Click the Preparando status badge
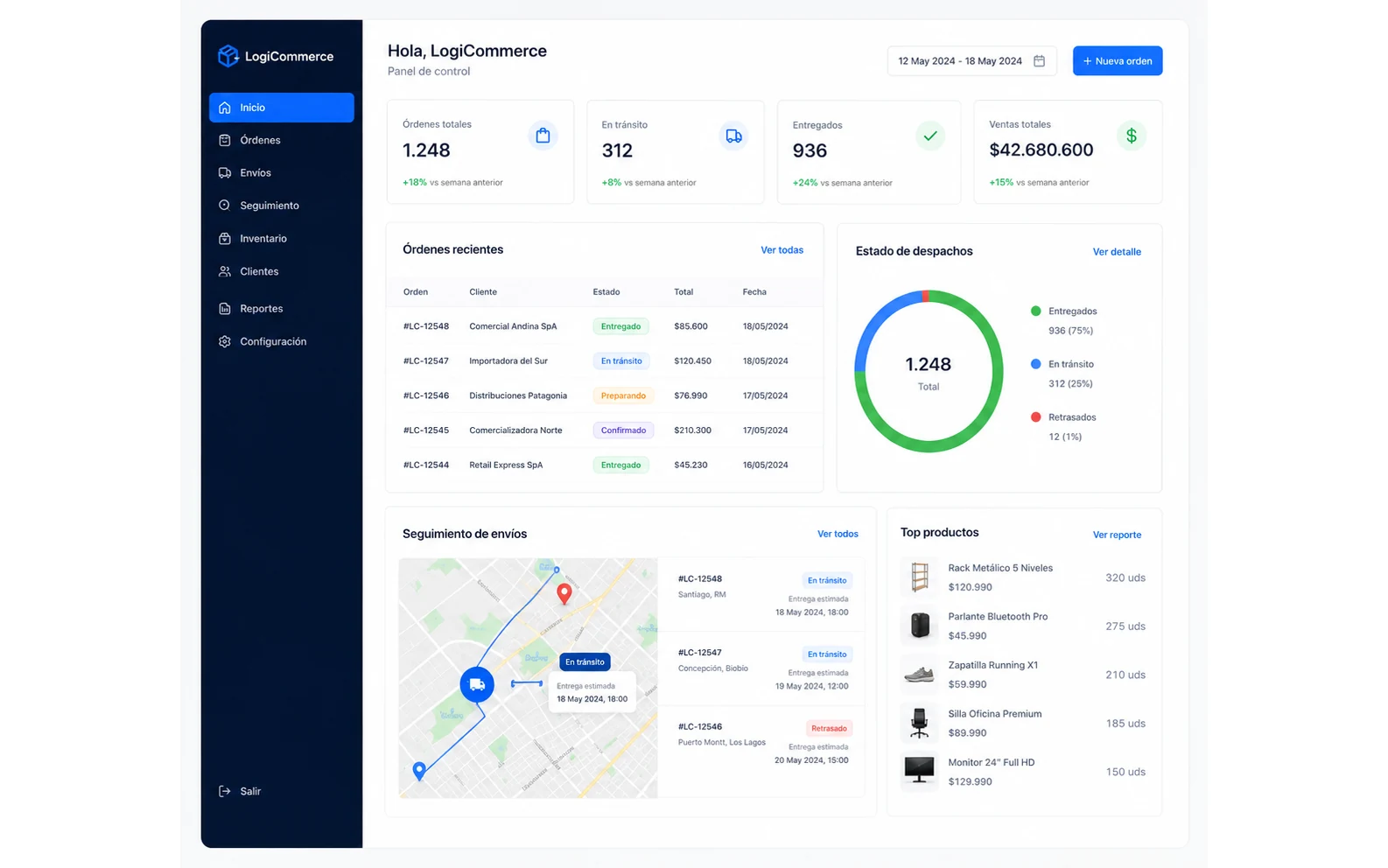The height and width of the screenshot is (868, 1388). click(623, 395)
